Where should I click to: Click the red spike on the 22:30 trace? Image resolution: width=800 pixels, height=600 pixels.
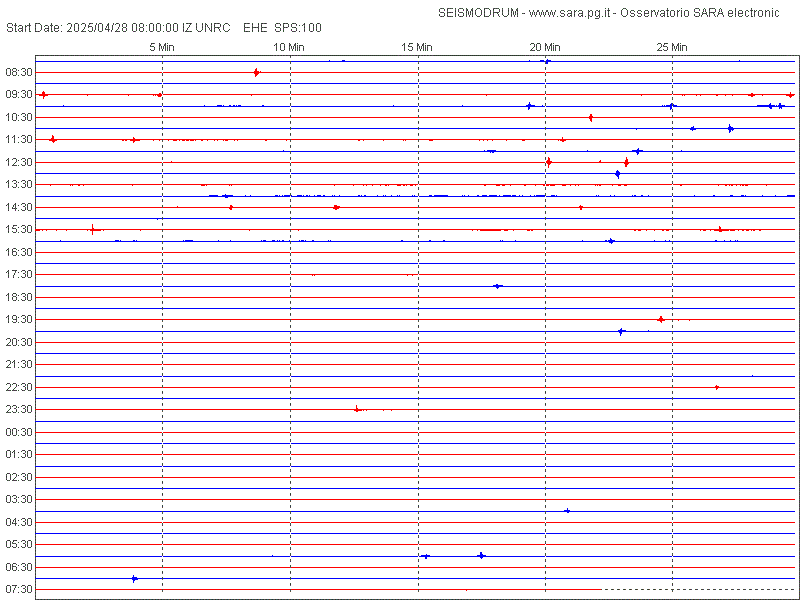(x=717, y=387)
